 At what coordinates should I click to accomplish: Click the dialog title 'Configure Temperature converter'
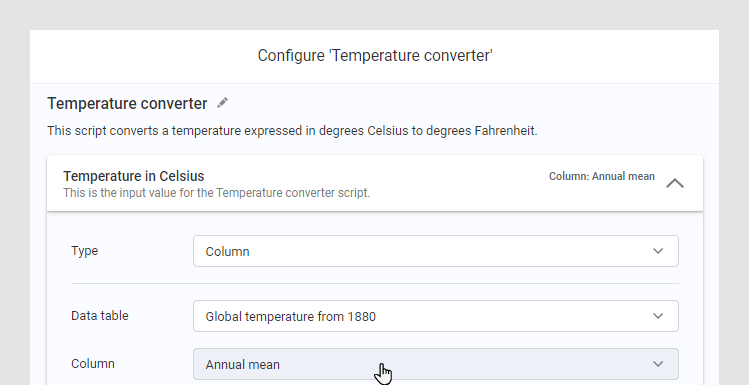click(375, 55)
